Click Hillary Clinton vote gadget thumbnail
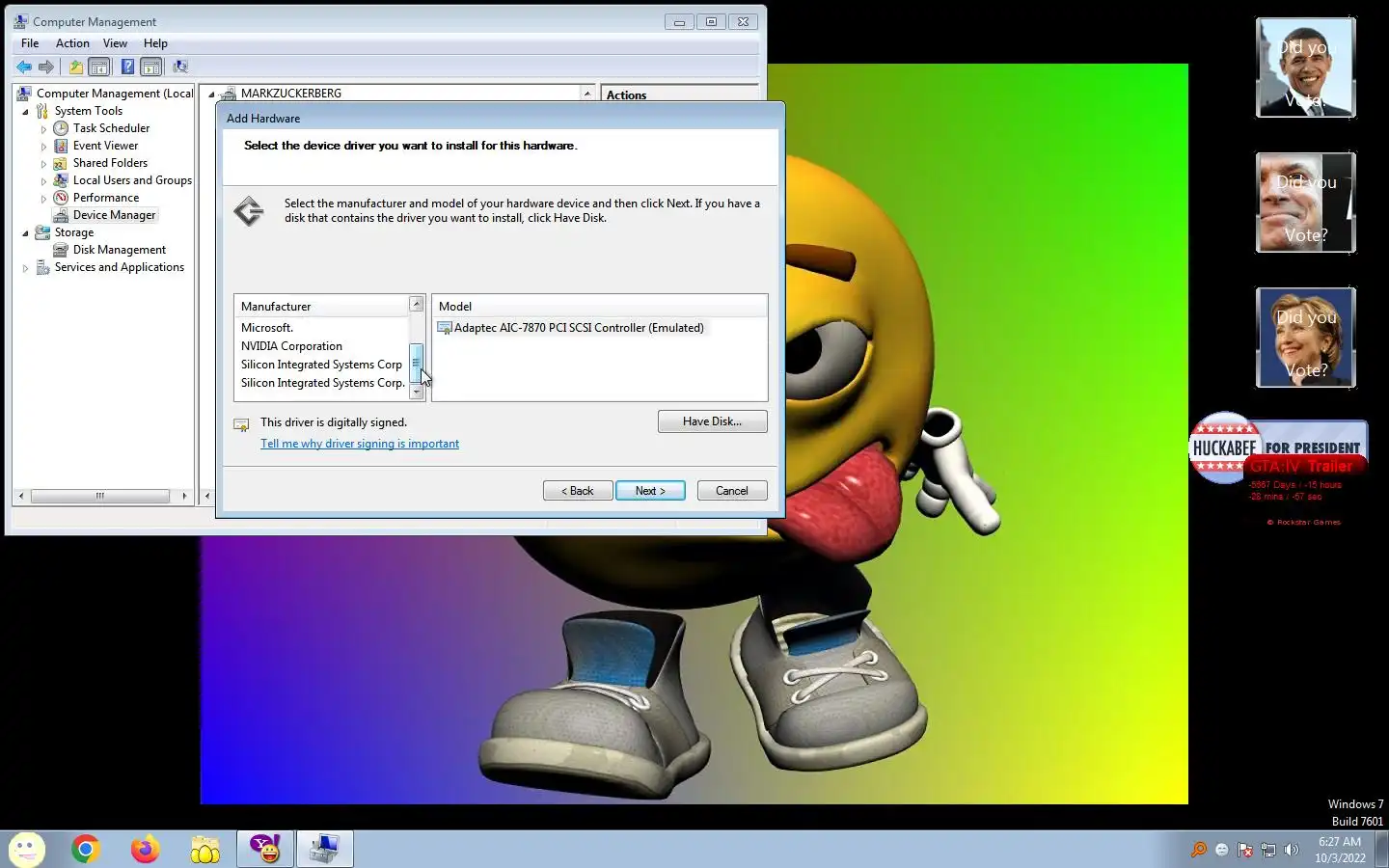 coord(1306,339)
